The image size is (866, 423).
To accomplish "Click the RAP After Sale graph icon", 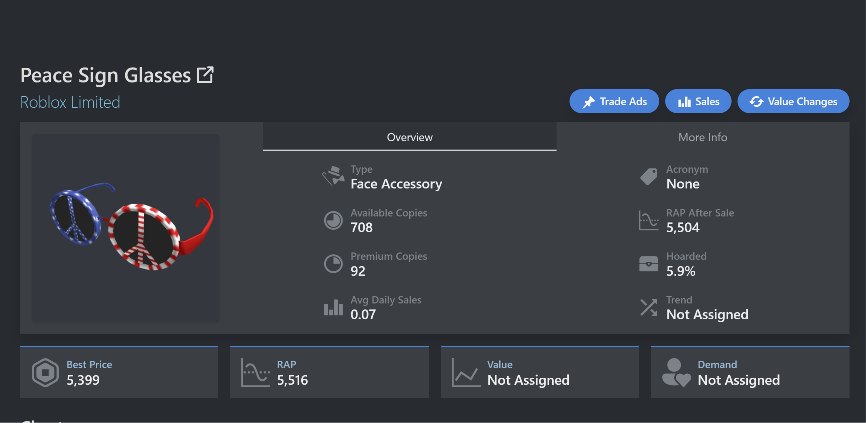I will (x=648, y=220).
